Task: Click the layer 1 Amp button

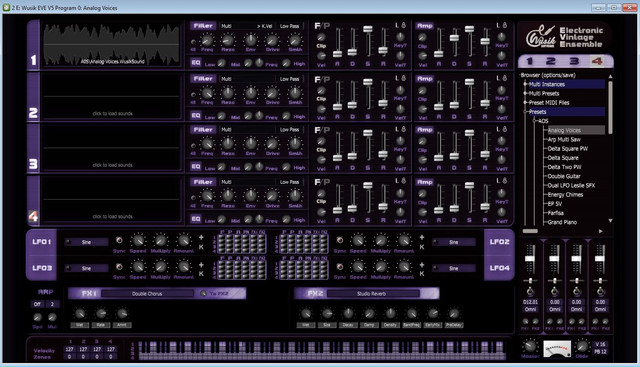Action: [424, 26]
